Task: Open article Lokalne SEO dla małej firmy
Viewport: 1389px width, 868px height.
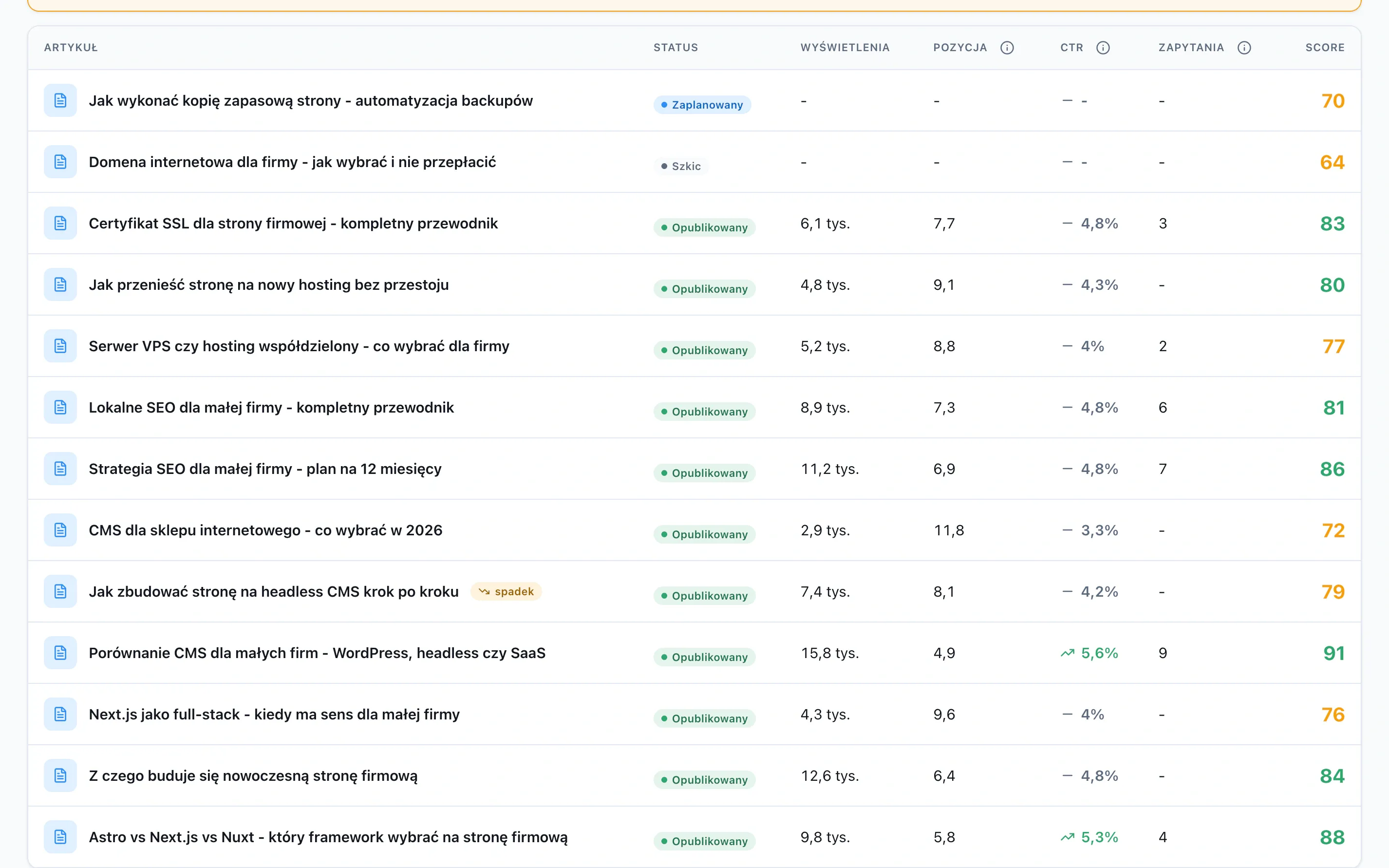Action: click(x=271, y=408)
